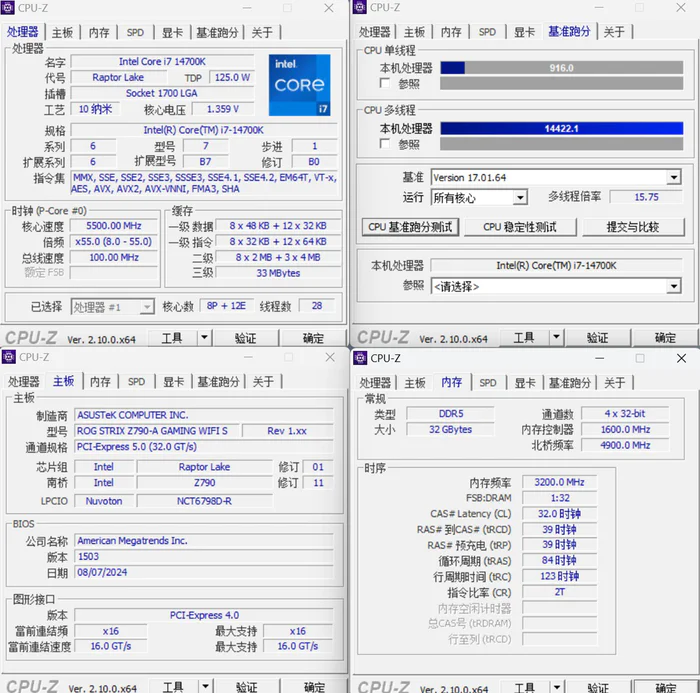Switch to 主板 tab in processor window
The width and height of the screenshot is (700, 693).
coord(62,32)
